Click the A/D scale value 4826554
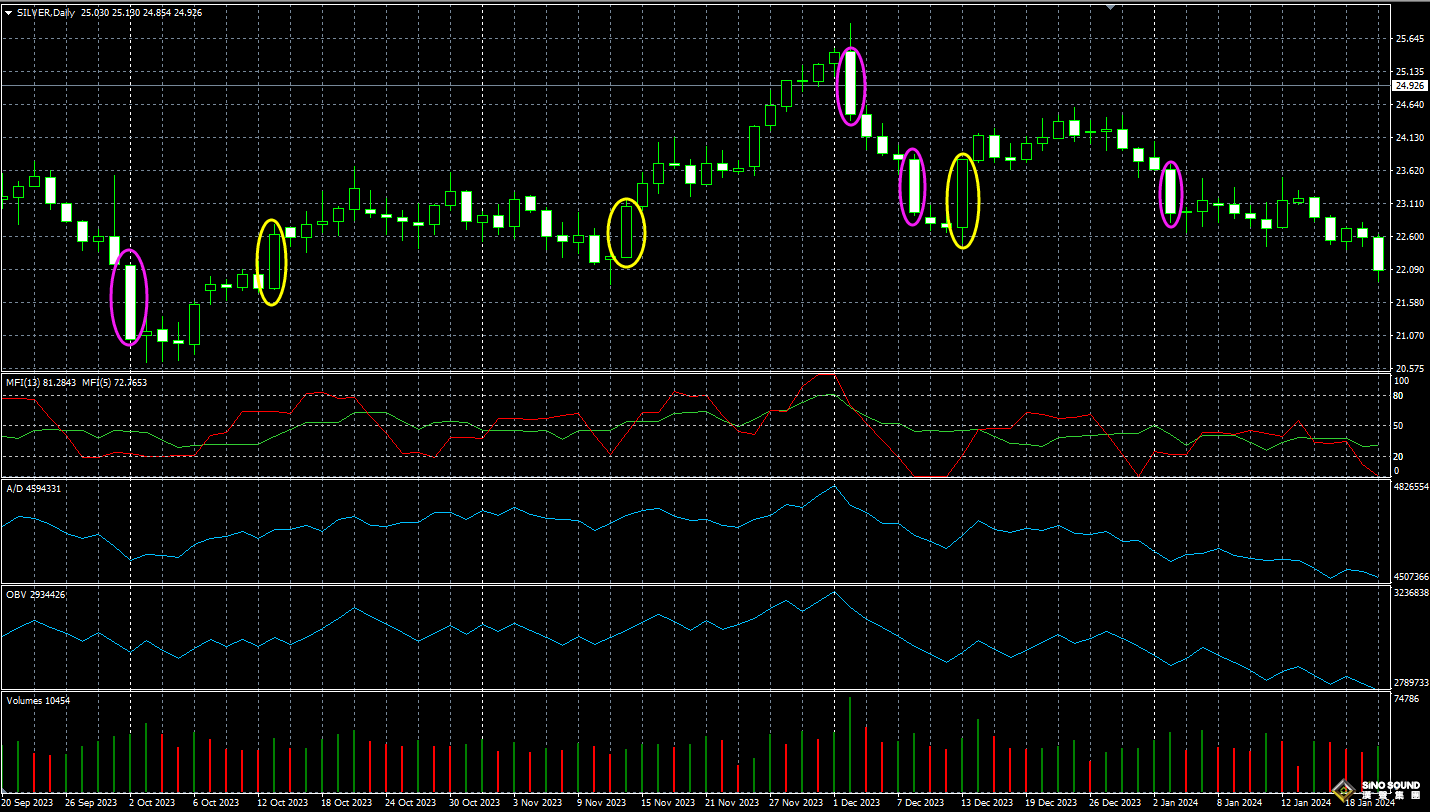The image size is (1430, 812). [1411, 487]
